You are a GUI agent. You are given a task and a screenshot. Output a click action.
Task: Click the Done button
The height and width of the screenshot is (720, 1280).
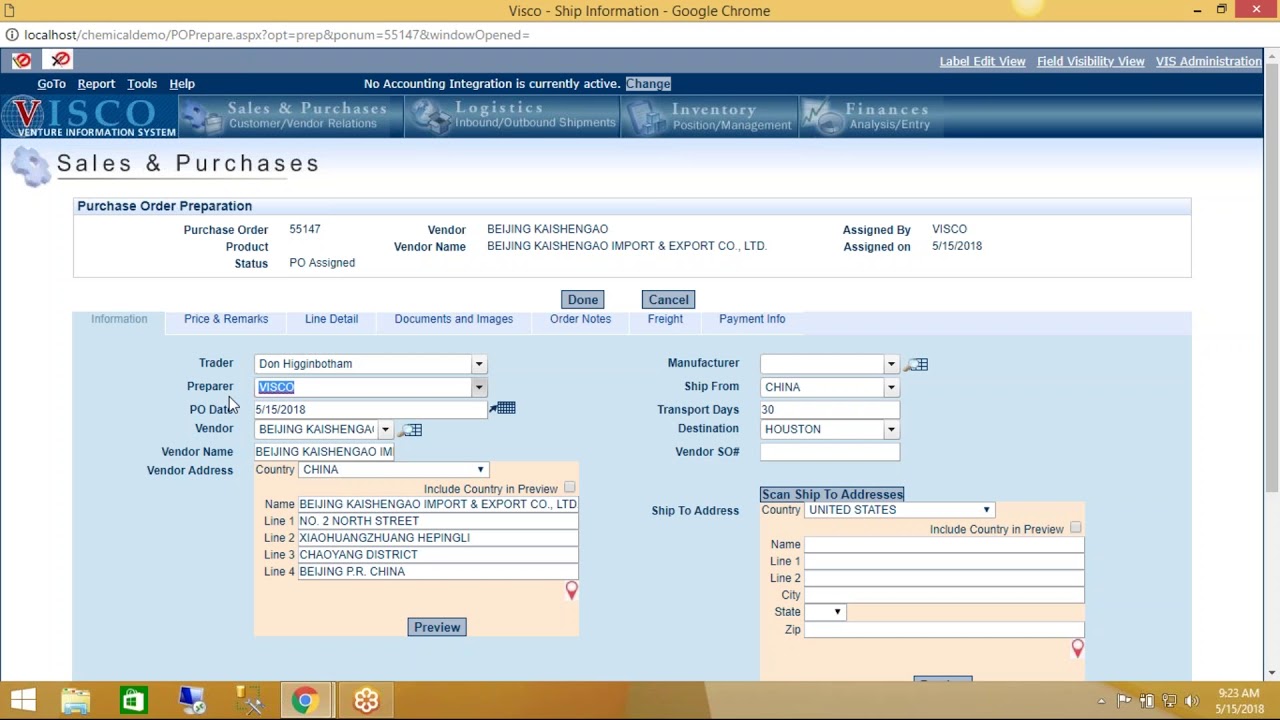(x=583, y=300)
